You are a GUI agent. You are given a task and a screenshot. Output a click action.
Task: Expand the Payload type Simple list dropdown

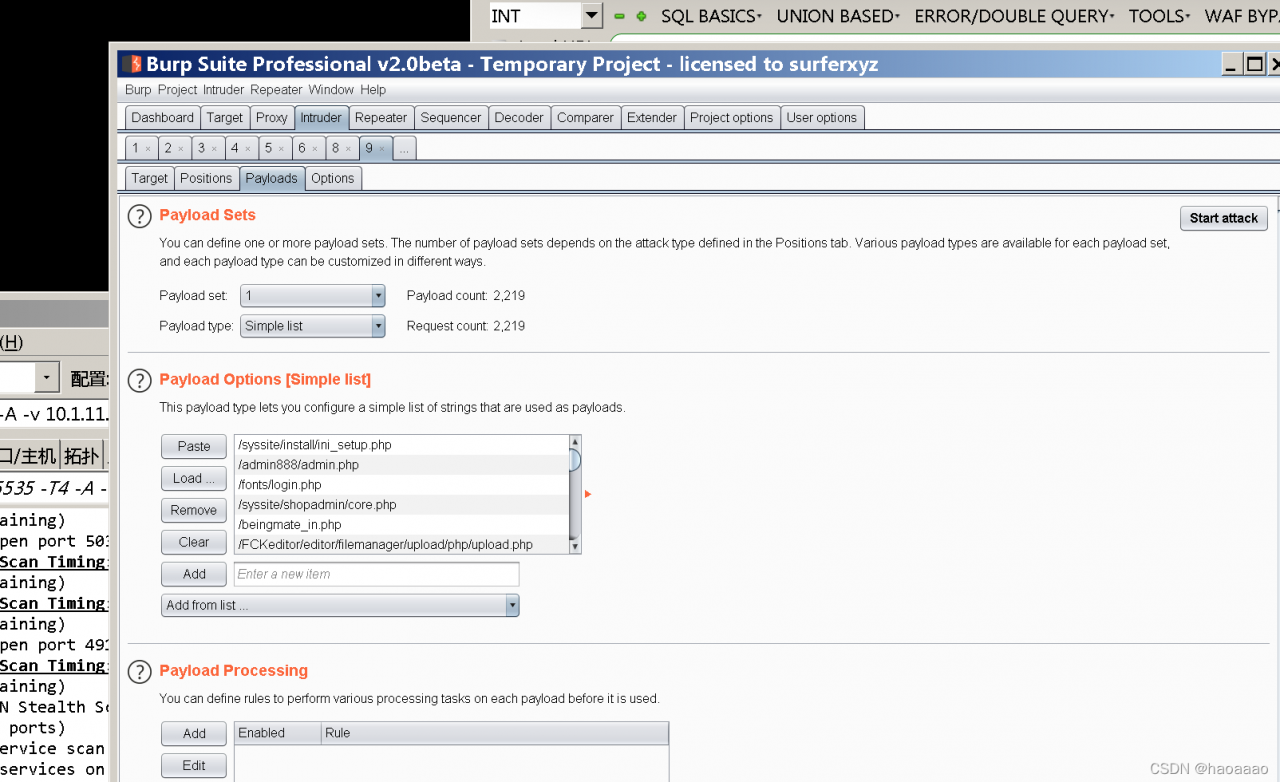pyautogui.click(x=313, y=326)
